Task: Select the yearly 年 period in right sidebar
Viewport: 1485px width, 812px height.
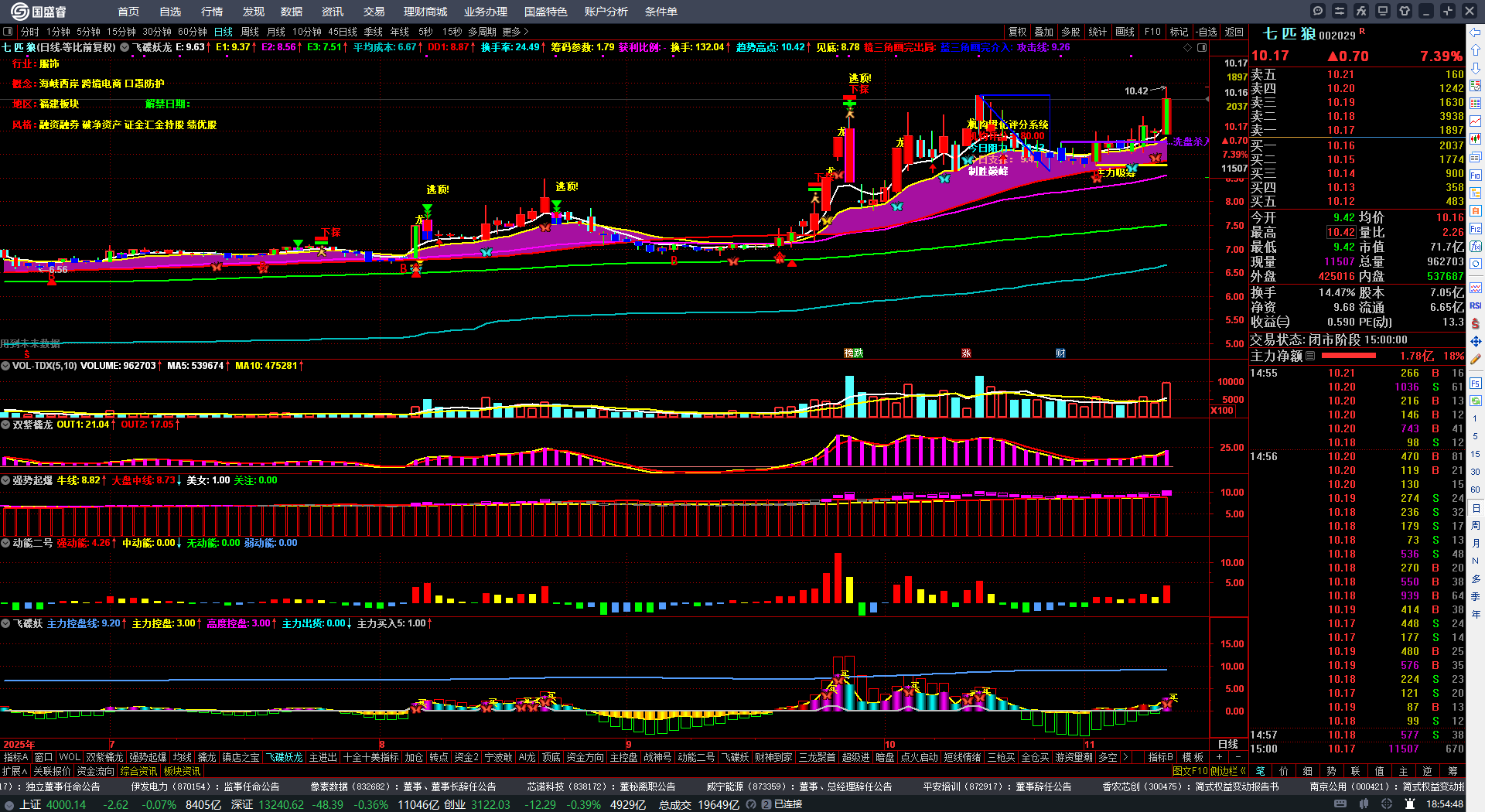Action: point(1476,615)
